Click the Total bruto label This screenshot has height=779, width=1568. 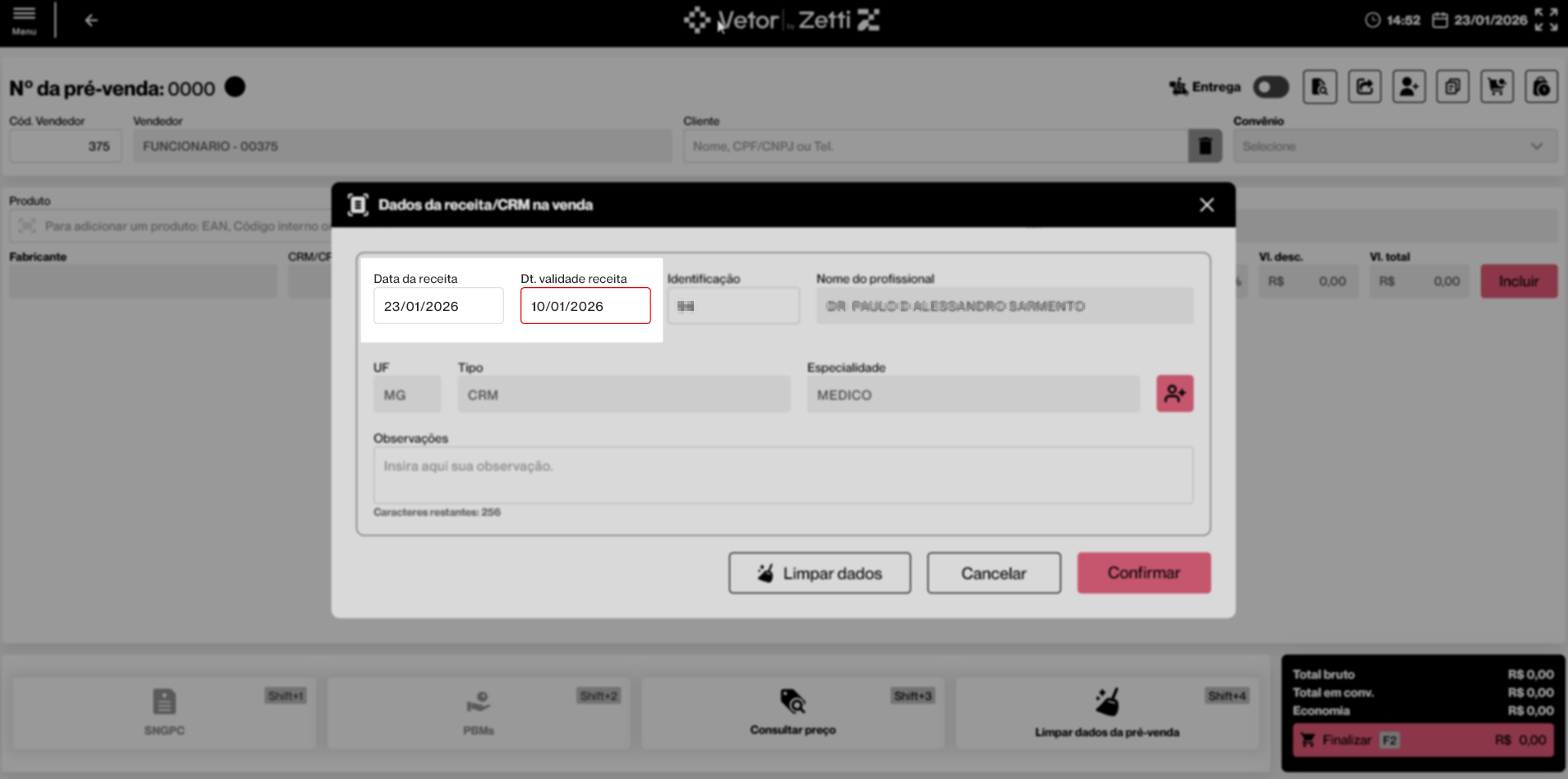tap(1324, 675)
